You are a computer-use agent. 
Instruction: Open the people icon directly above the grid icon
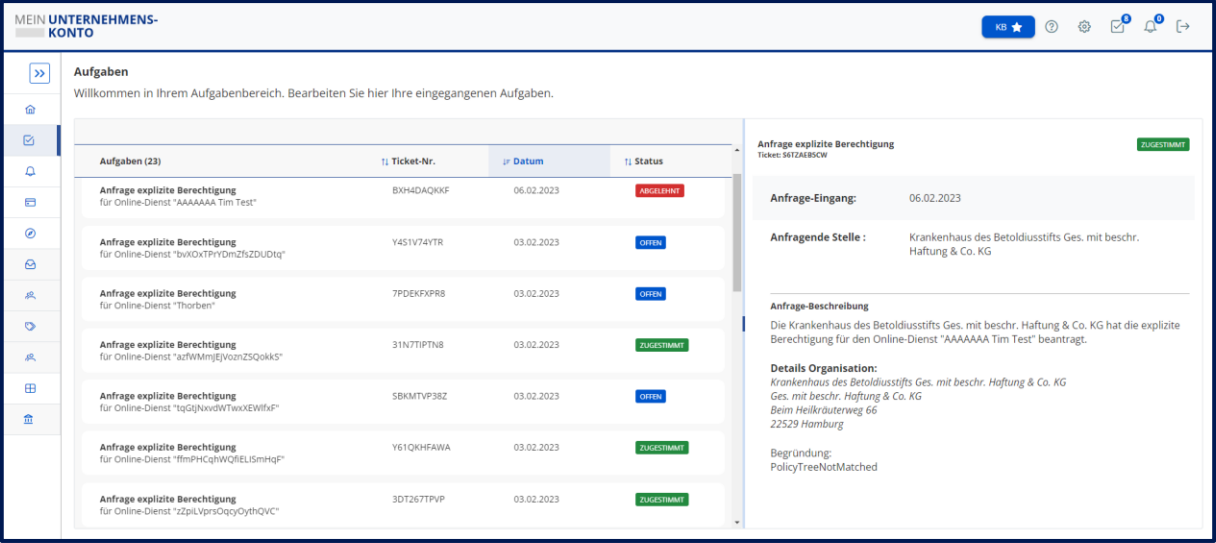[30, 357]
